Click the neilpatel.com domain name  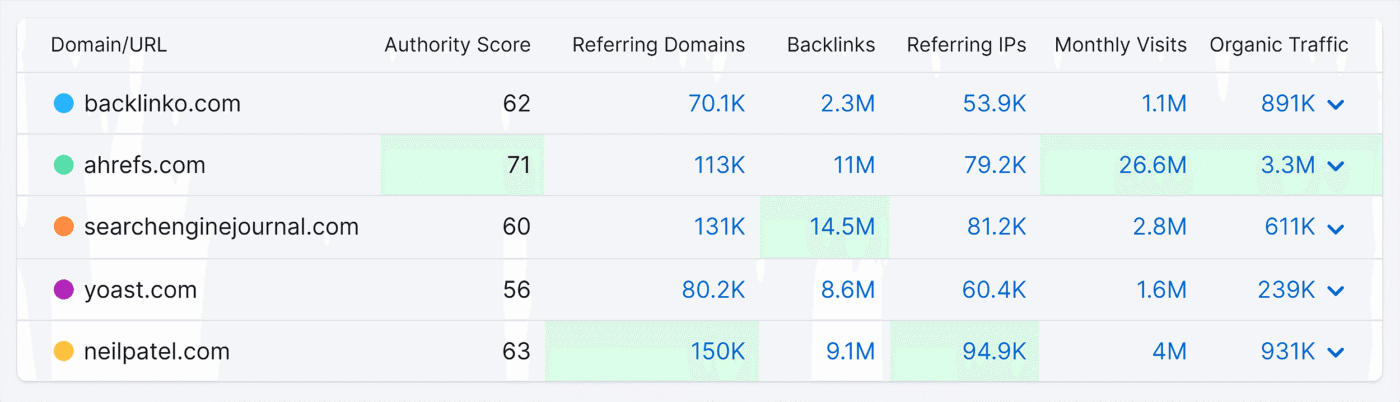[157, 352]
